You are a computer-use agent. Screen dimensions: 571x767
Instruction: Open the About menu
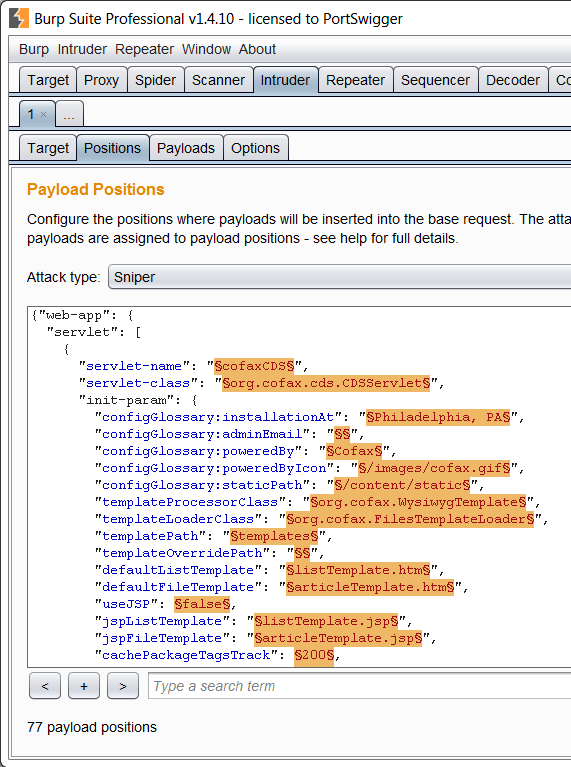257,49
